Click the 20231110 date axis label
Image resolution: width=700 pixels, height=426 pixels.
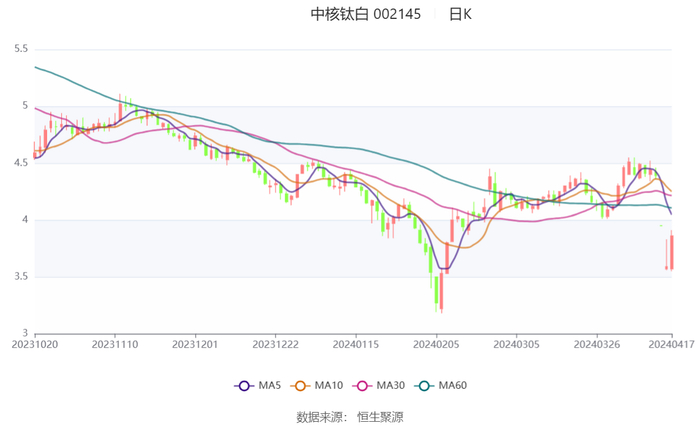point(115,345)
